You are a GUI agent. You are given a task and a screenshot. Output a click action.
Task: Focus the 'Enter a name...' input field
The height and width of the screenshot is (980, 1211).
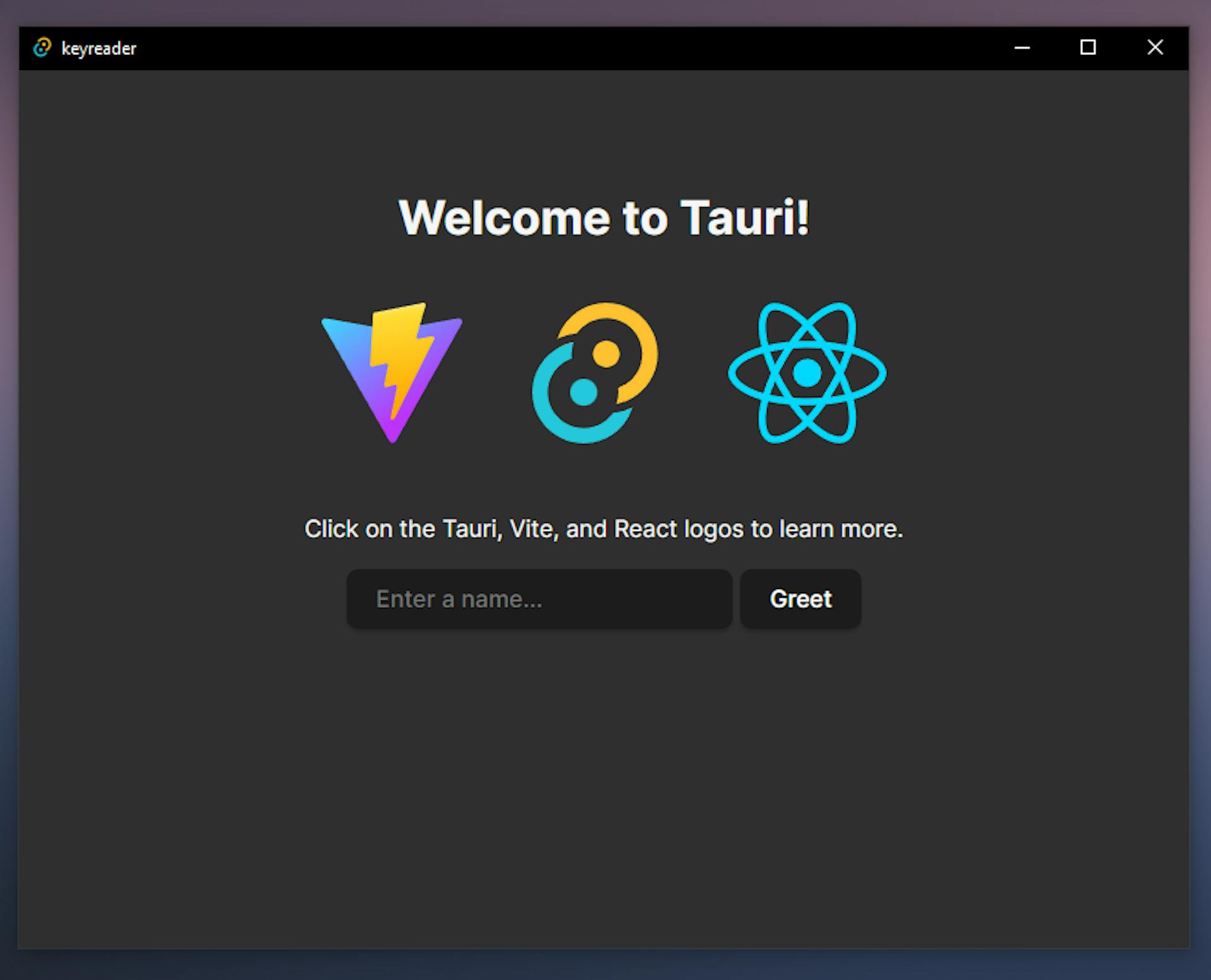(539, 598)
